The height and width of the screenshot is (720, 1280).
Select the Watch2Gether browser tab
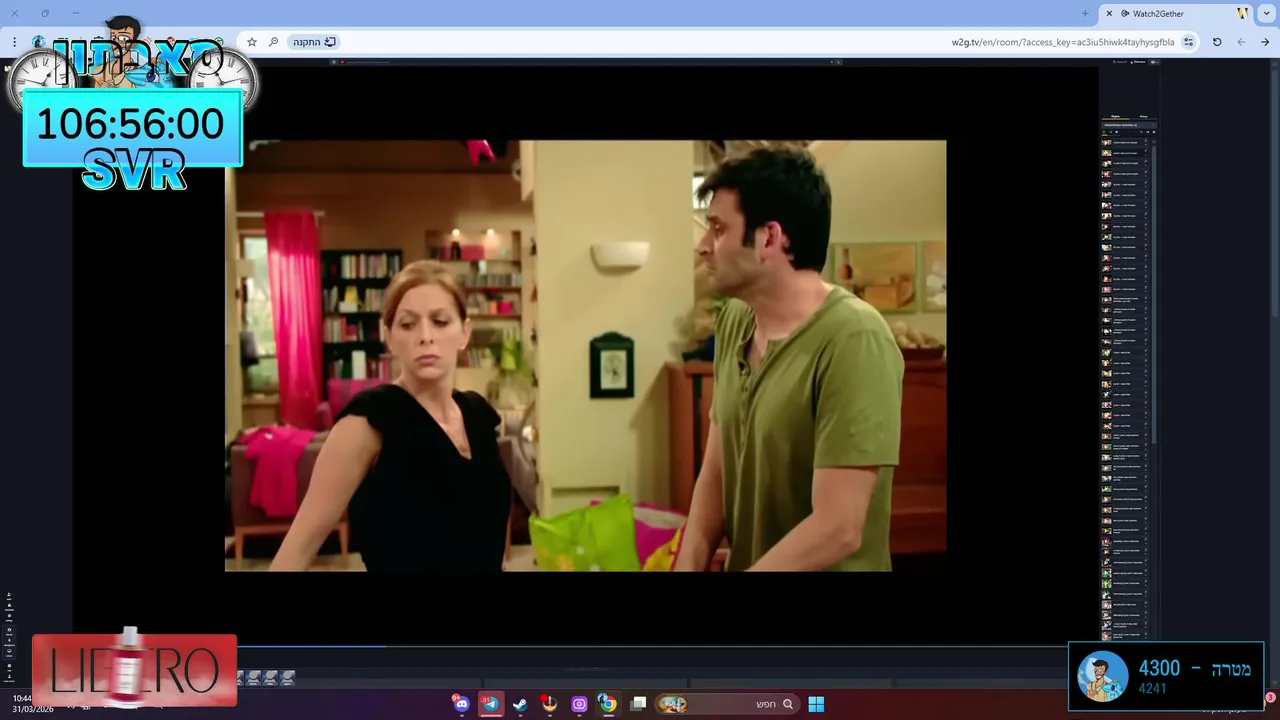point(1175,14)
